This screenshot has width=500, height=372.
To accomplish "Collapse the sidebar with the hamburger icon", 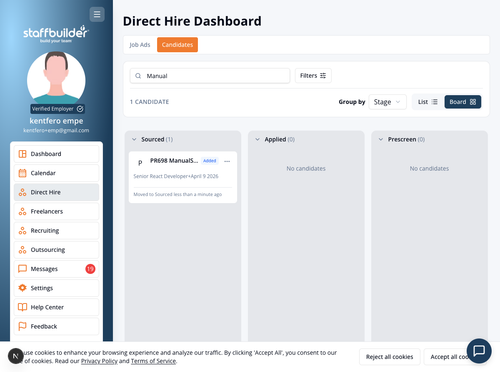I will [97, 14].
